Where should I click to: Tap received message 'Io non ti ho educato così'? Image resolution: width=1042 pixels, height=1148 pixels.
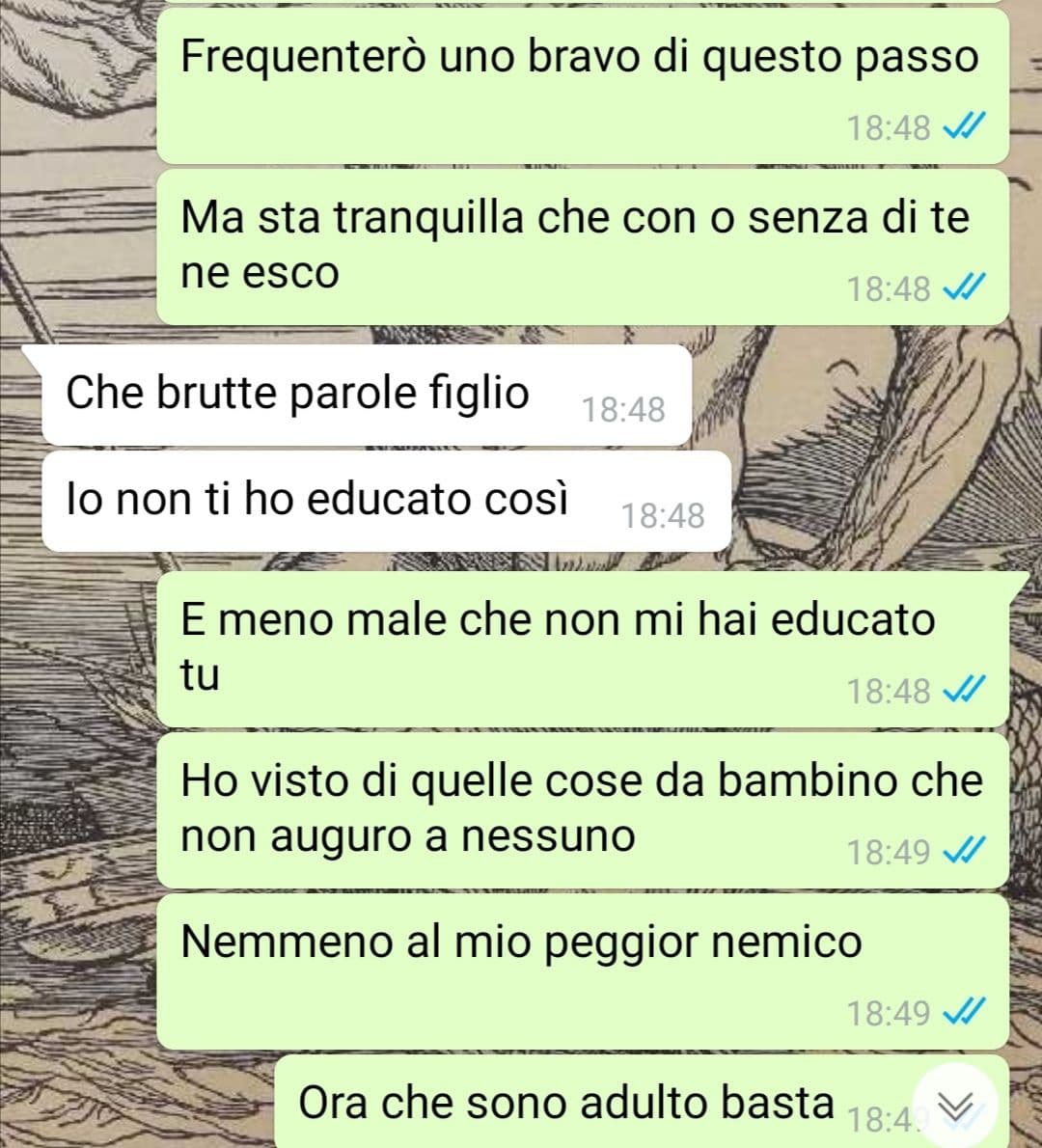(x=386, y=501)
